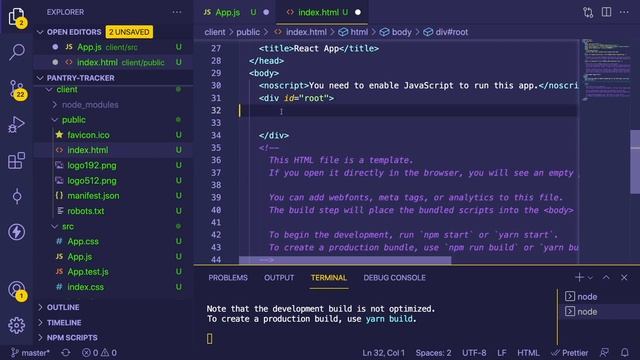This screenshot has height=360, width=640.
Task: Click Prettier in the status bar
Action: tap(569, 353)
